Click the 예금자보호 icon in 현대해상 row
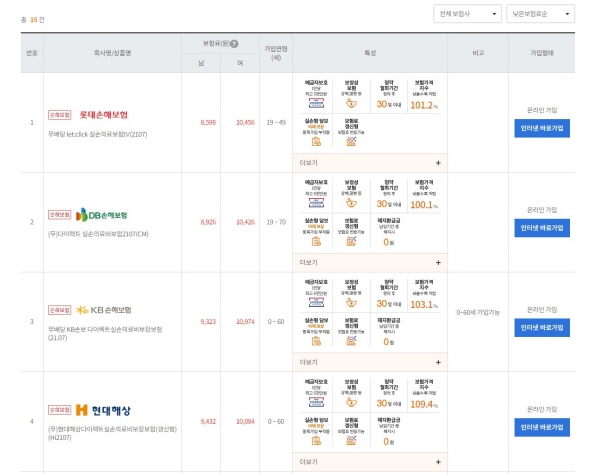 pos(316,402)
